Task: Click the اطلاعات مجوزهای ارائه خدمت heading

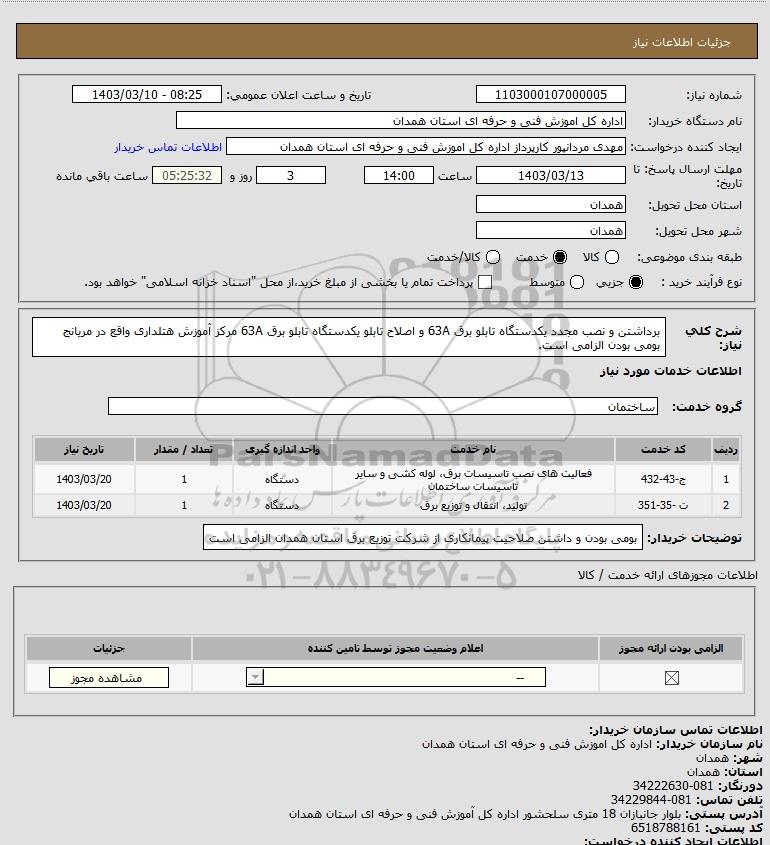Action: (668, 575)
